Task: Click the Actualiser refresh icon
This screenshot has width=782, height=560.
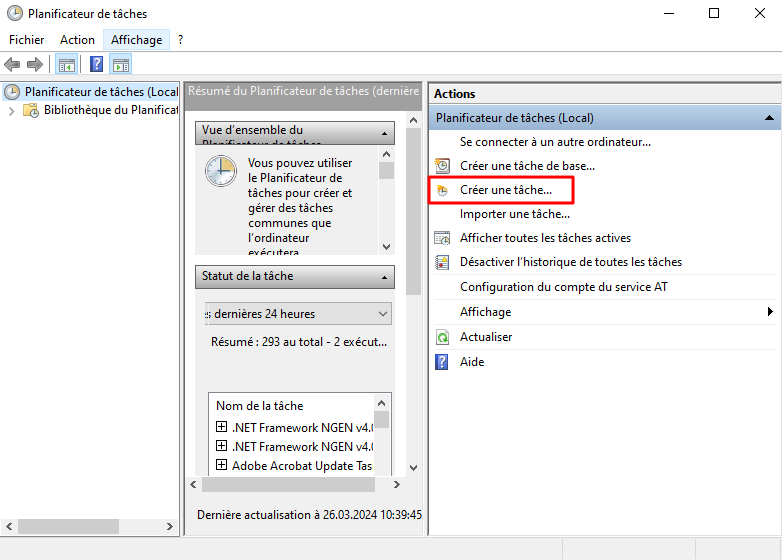Action: (443, 337)
